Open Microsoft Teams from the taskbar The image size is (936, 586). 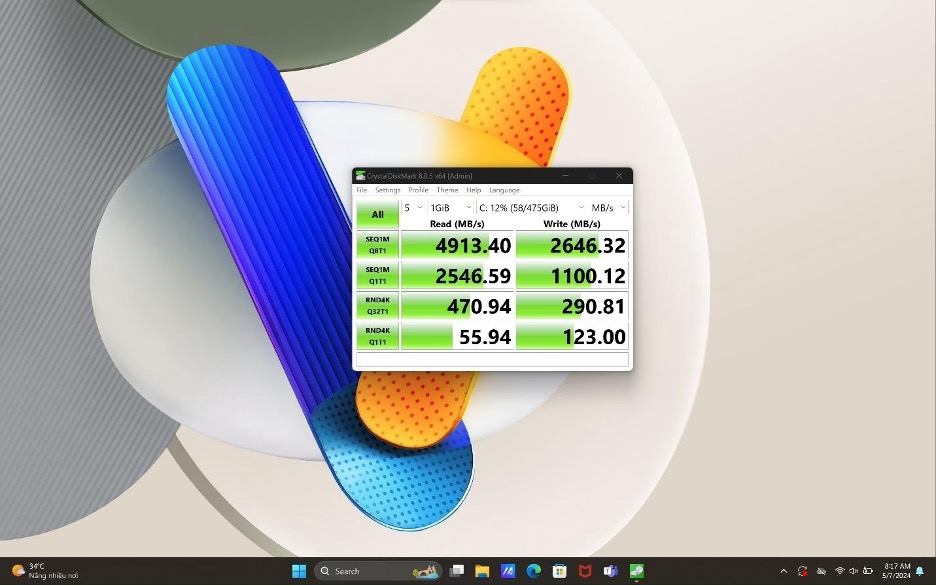click(x=610, y=571)
